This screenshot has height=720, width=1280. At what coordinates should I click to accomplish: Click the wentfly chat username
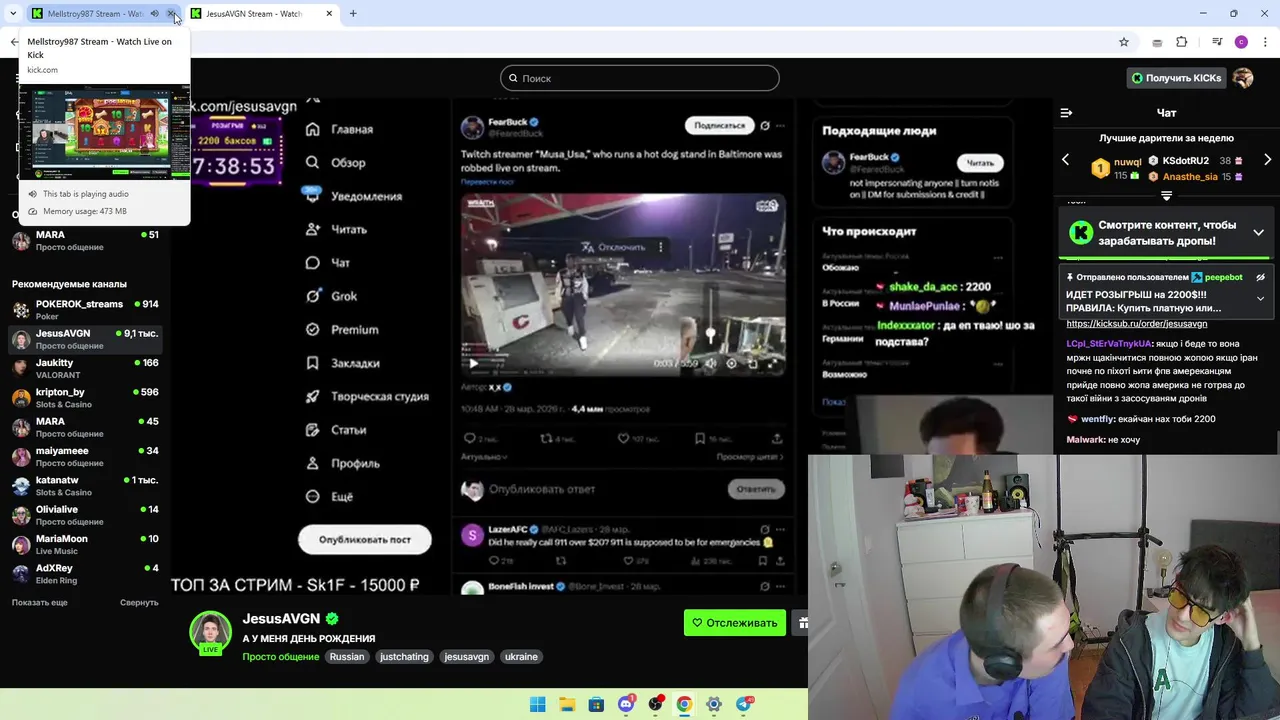point(1097,419)
